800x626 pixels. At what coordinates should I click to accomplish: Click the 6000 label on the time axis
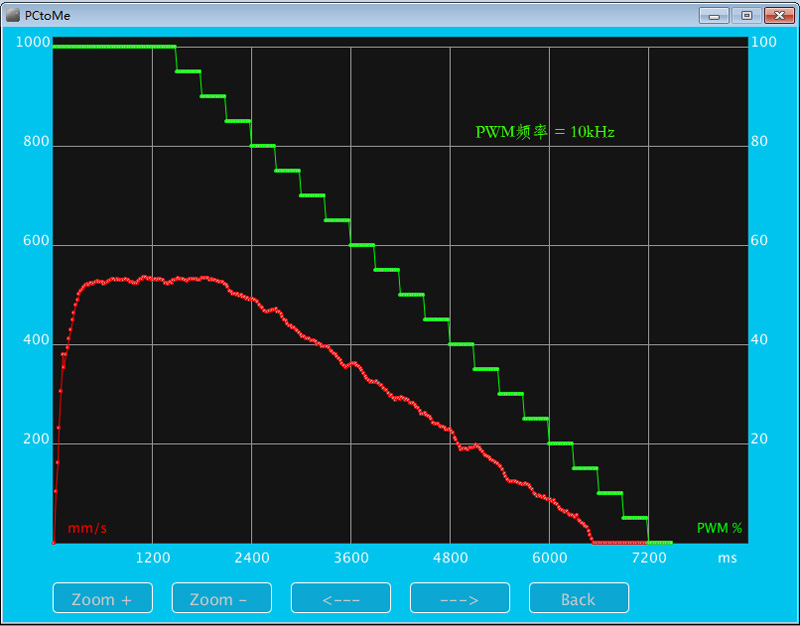[x=549, y=558]
